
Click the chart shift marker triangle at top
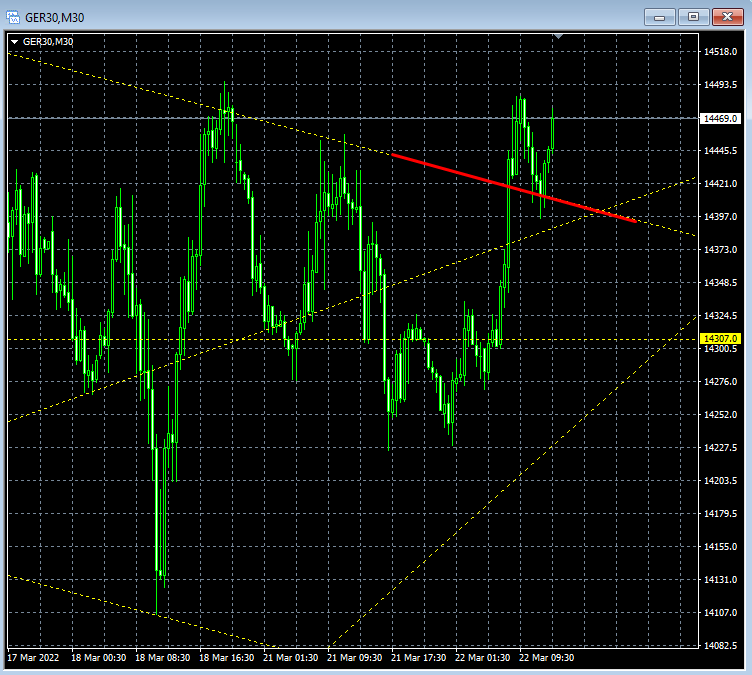(x=558, y=36)
